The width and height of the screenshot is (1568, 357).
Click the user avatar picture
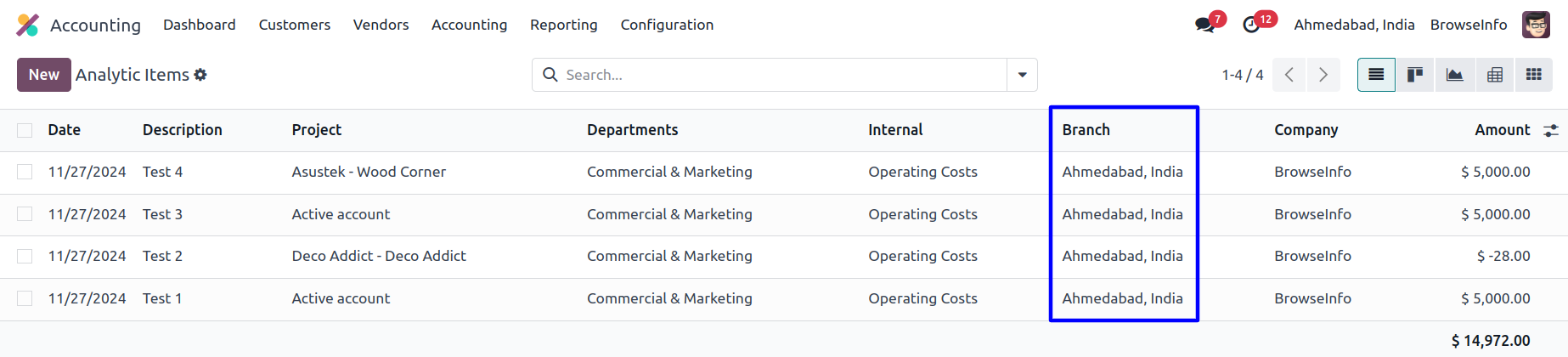[x=1536, y=25]
